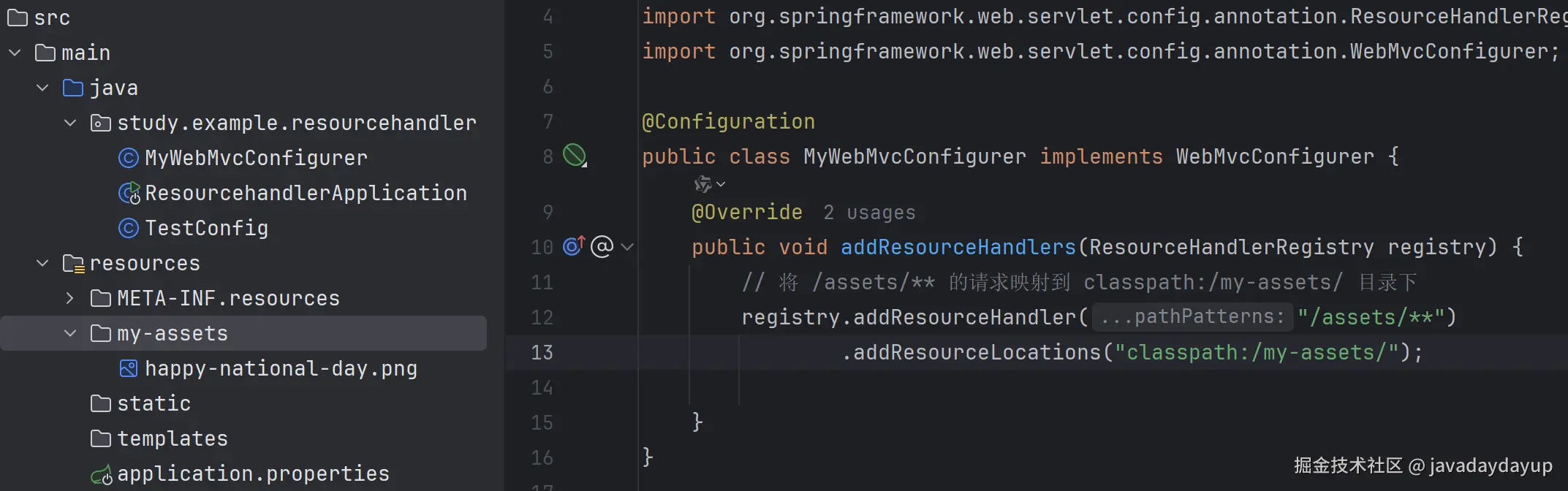1568x491 pixels.
Task: Fold the addResourceHandlers method at line 10
Action: point(626,247)
